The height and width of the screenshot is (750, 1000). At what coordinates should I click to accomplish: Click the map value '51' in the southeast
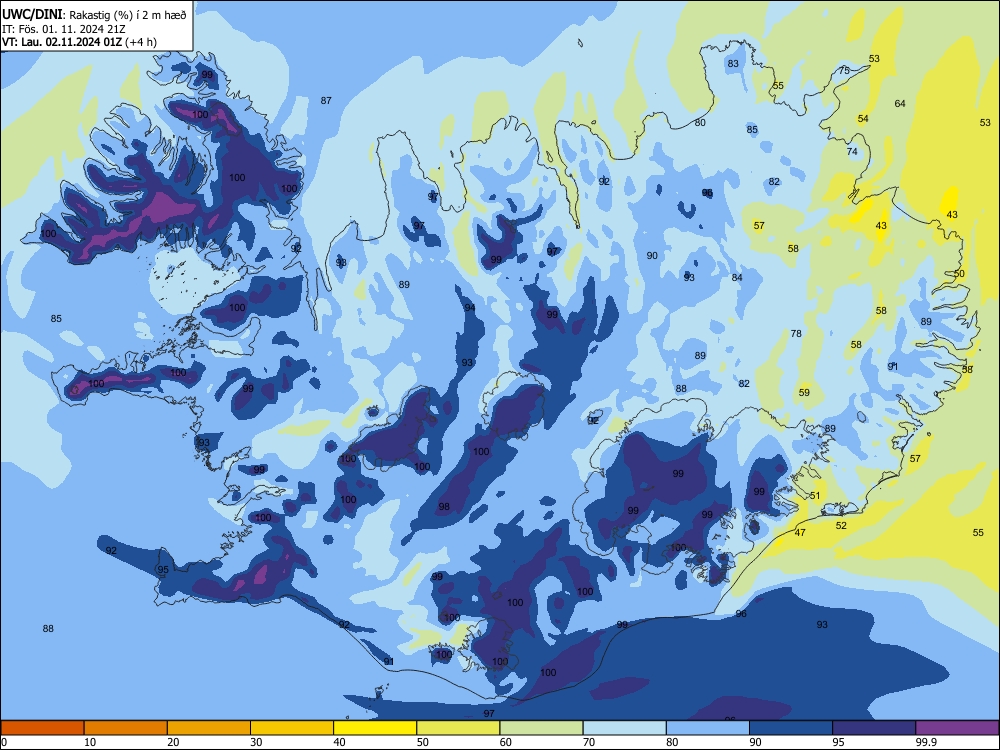click(x=815, y=496)
